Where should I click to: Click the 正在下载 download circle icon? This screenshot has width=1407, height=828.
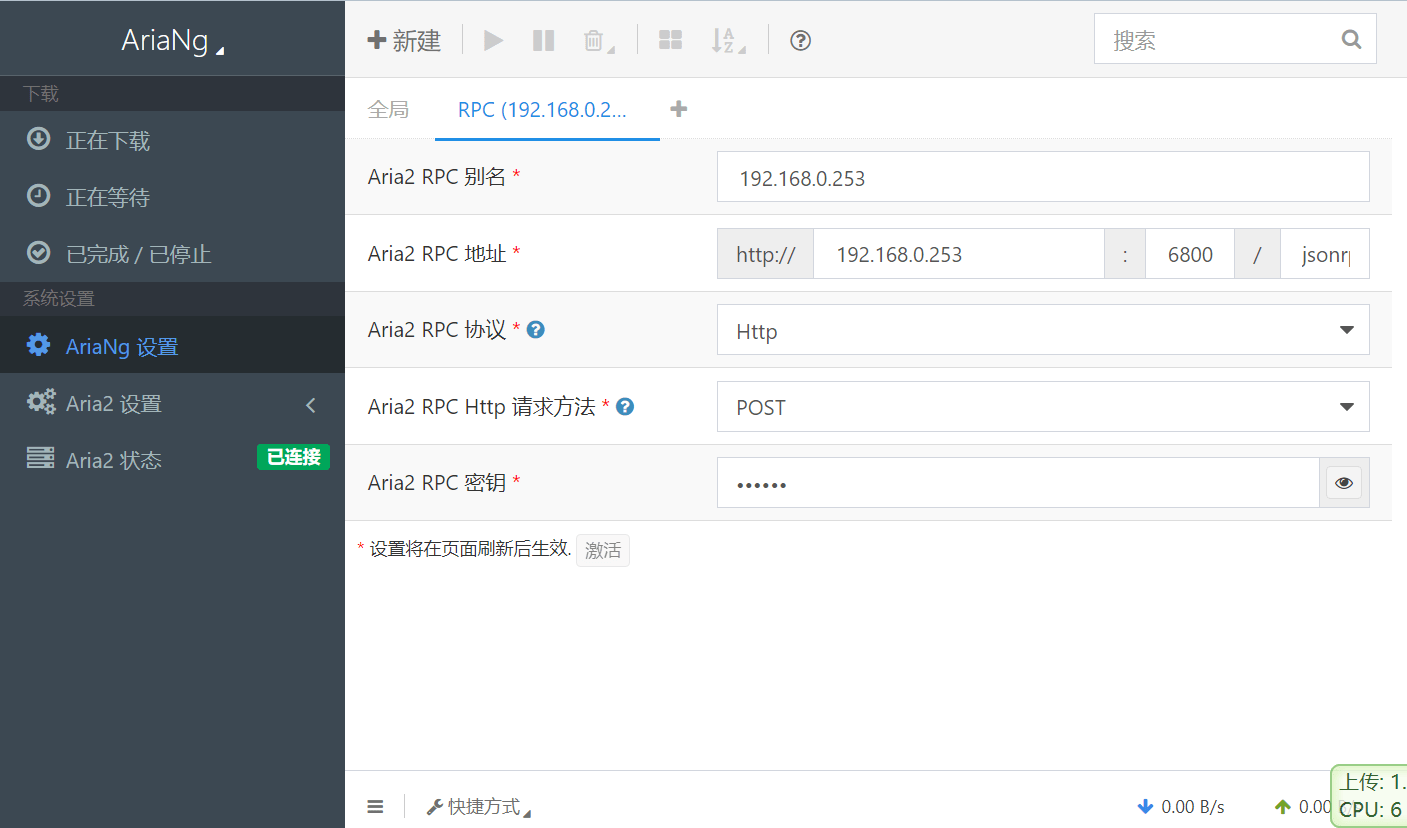pyautogui.click(x=38, y=139)
